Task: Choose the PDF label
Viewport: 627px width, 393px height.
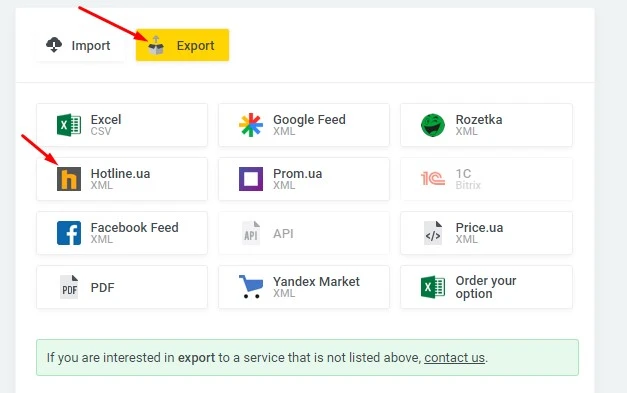Action: pyautogui.click(x=102, y=287)
